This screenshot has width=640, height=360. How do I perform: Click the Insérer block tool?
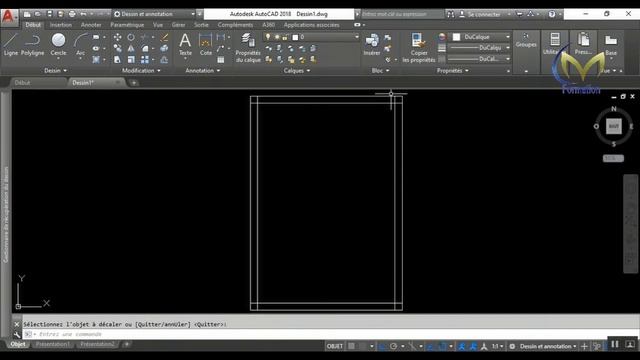pos(372,44)
